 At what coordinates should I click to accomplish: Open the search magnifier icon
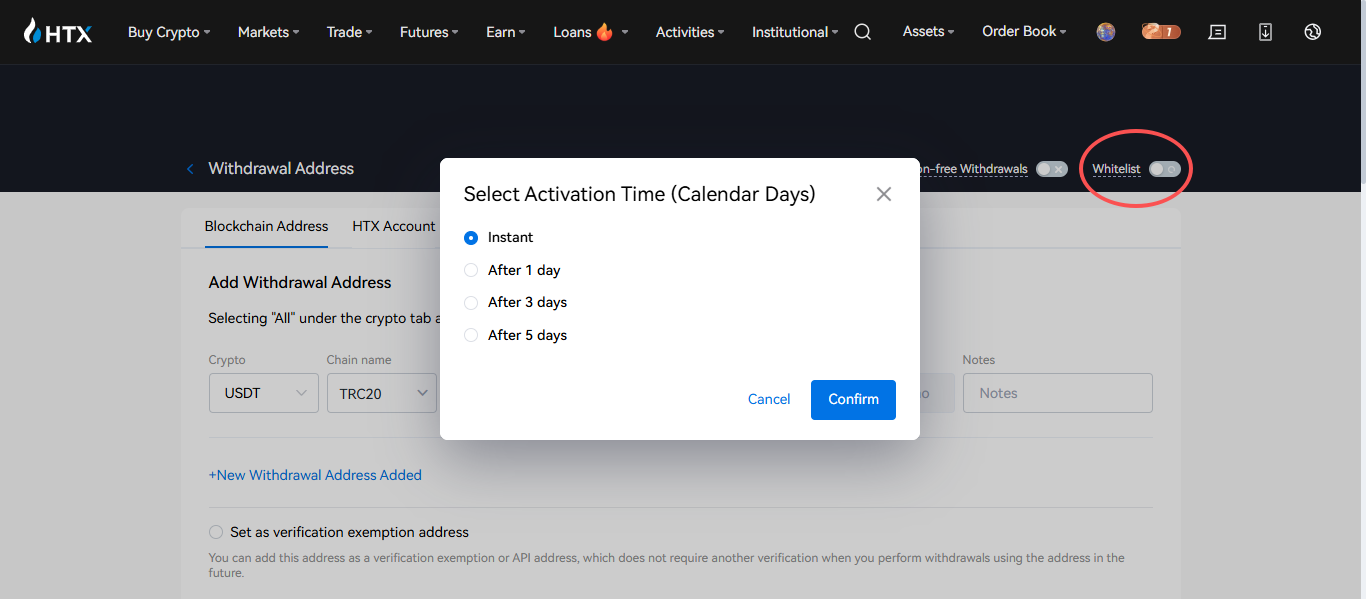coord(863,32)
